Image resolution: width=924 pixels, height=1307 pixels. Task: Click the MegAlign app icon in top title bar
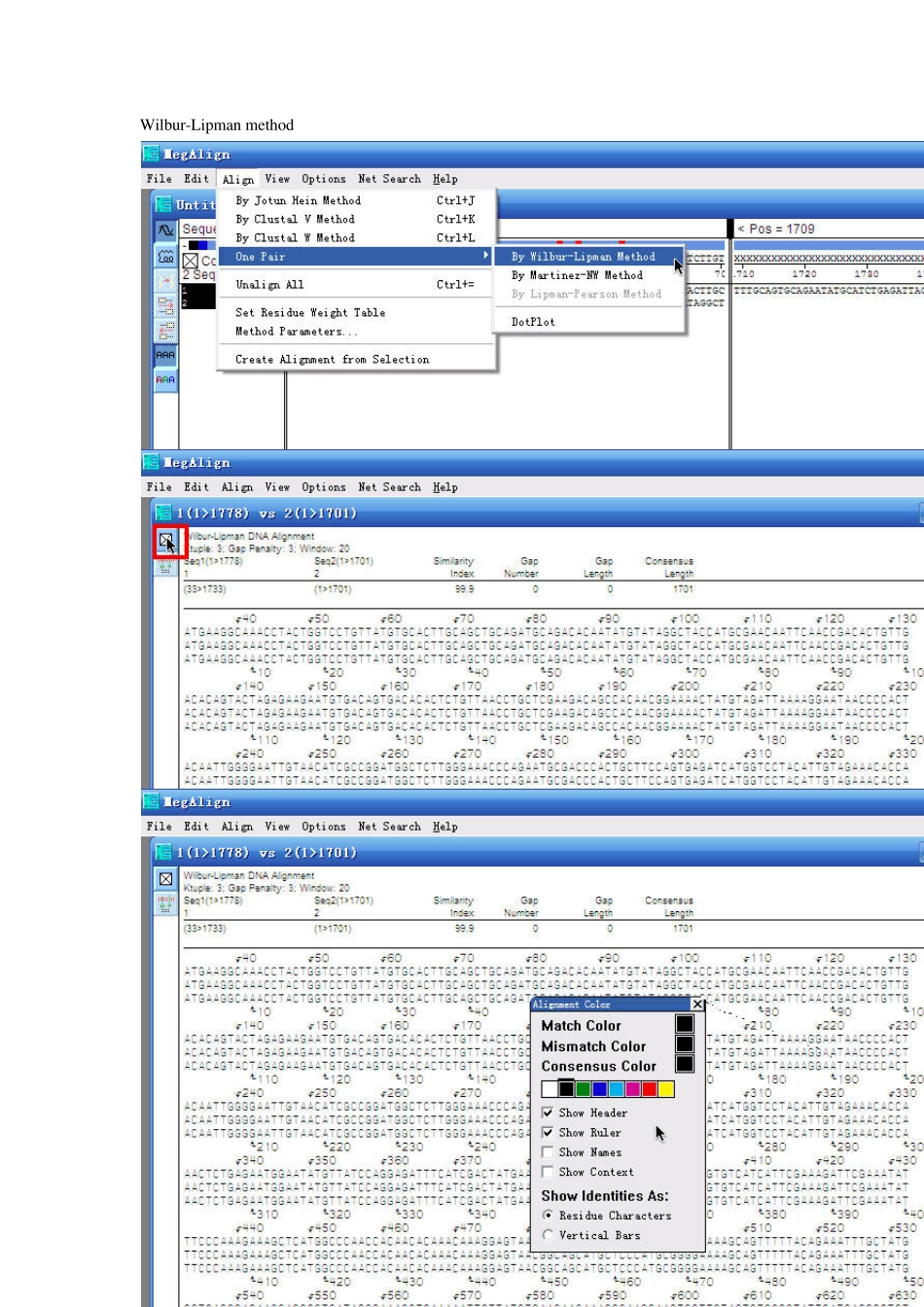point(151,154)
